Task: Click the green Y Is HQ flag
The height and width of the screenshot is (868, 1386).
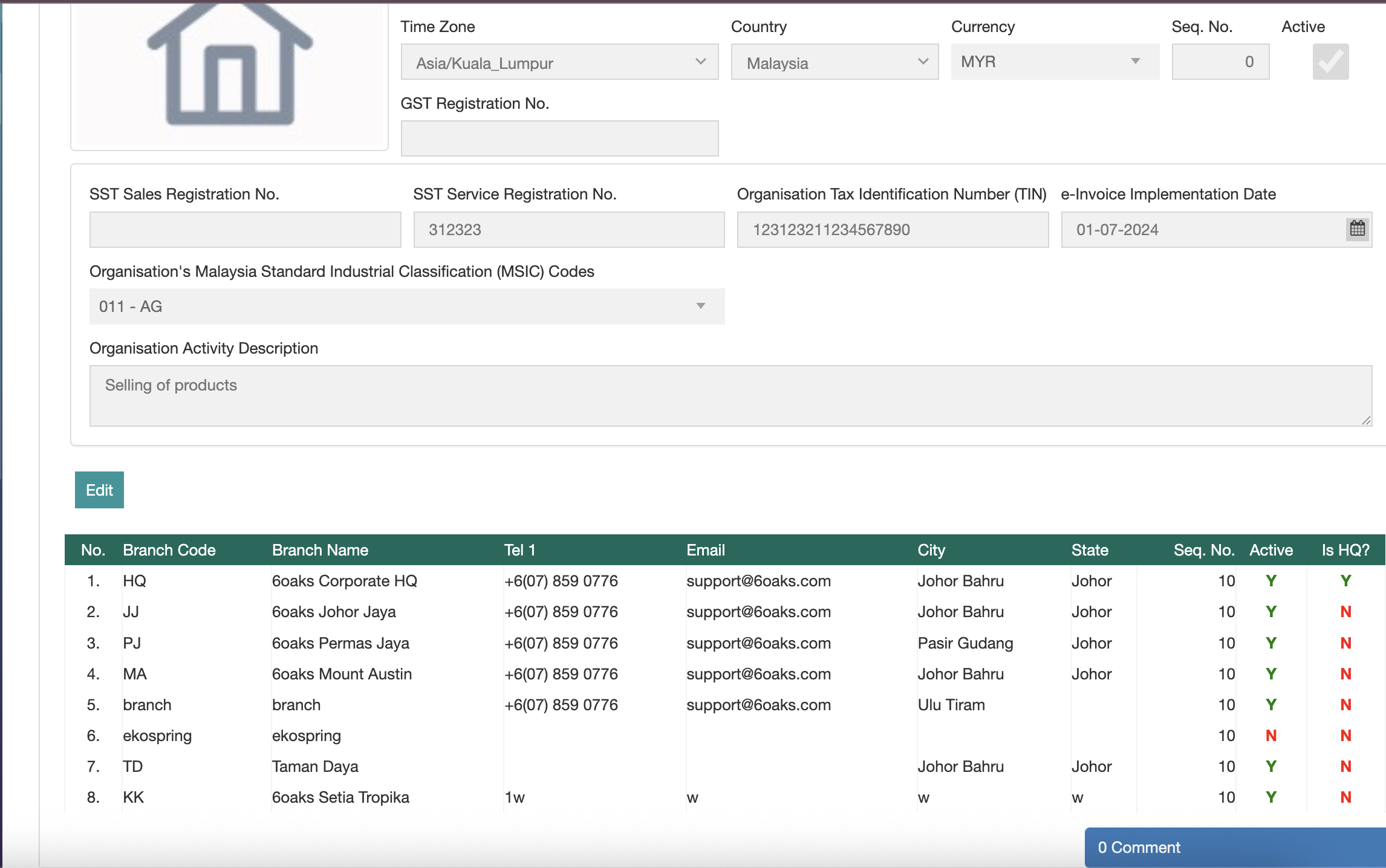Action: [x=1345, y=581]
